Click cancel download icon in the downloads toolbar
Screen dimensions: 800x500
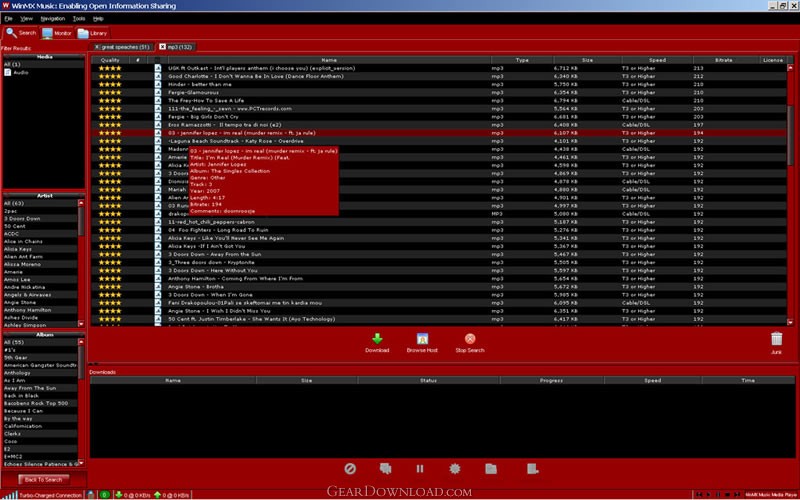pos(350,468)
